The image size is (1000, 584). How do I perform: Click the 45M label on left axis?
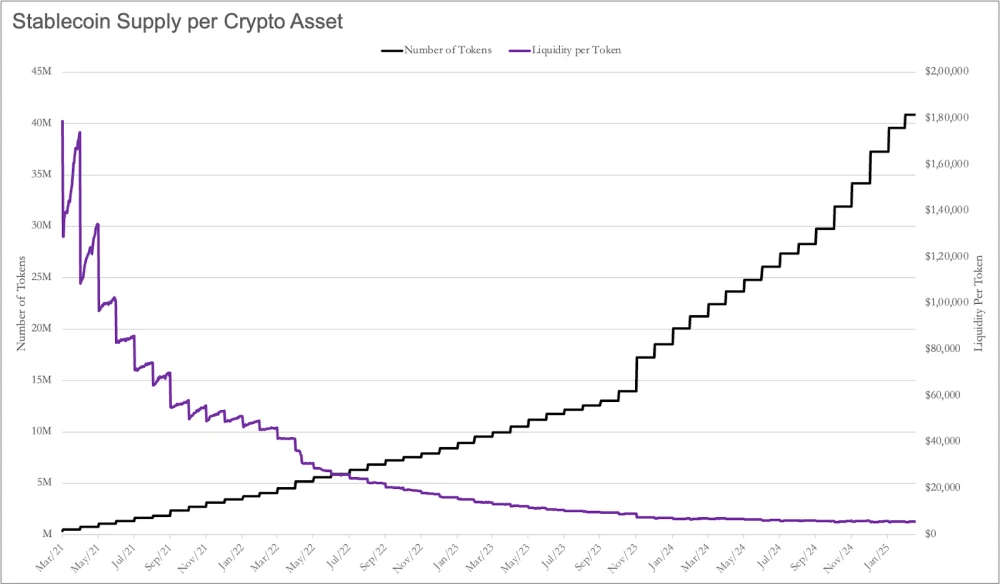pyautogui.click(x=41, y=71)
